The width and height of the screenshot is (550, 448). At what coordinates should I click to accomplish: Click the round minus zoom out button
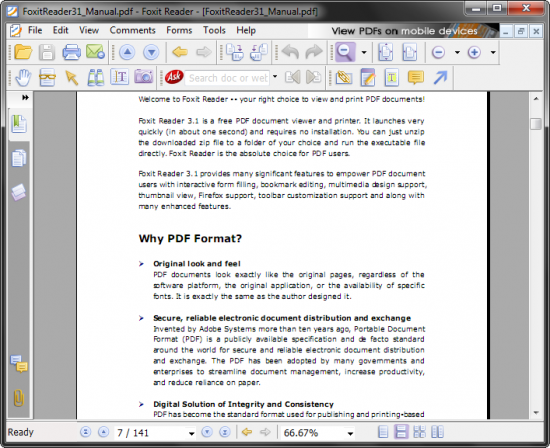coord(438,53)
